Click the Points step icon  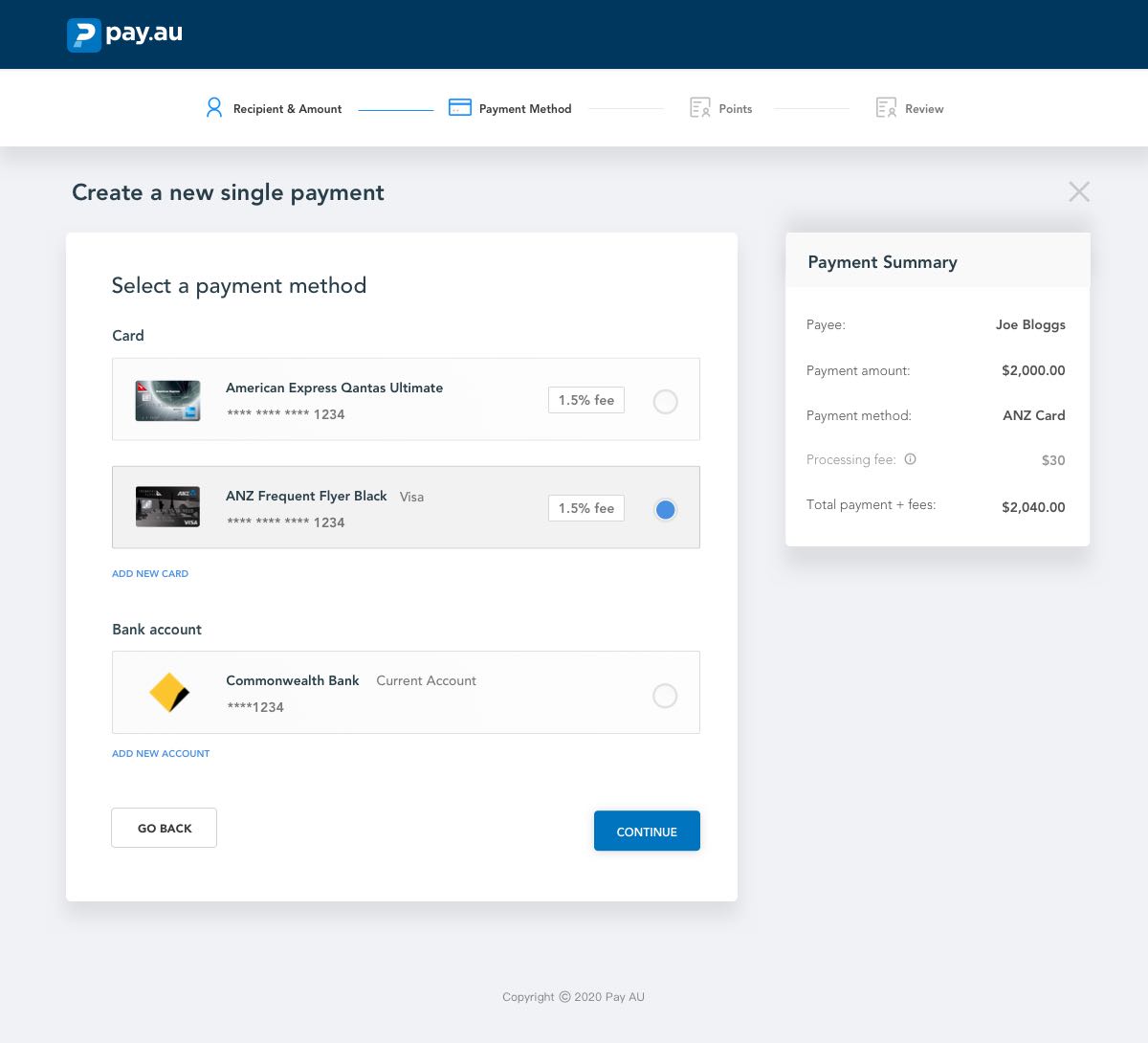(x=700, y=108)
